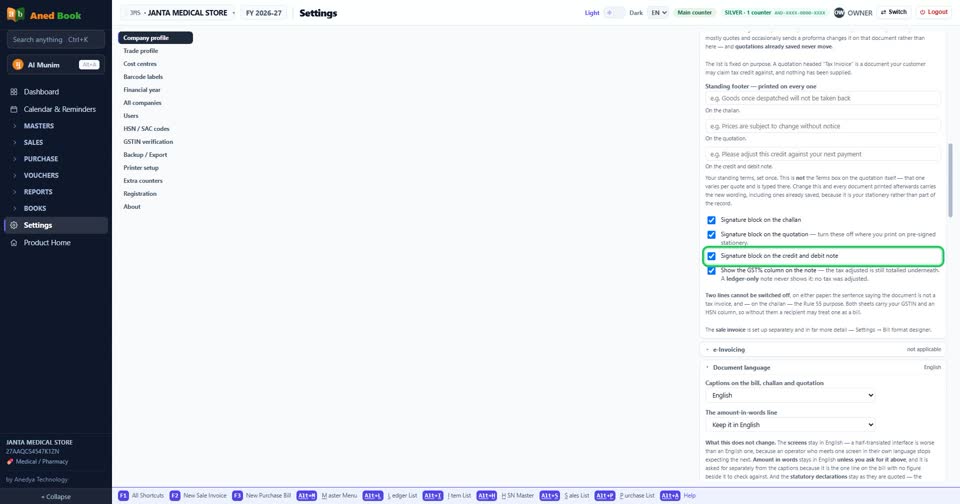Click the Settings gear in sidebar

(14, 225)
